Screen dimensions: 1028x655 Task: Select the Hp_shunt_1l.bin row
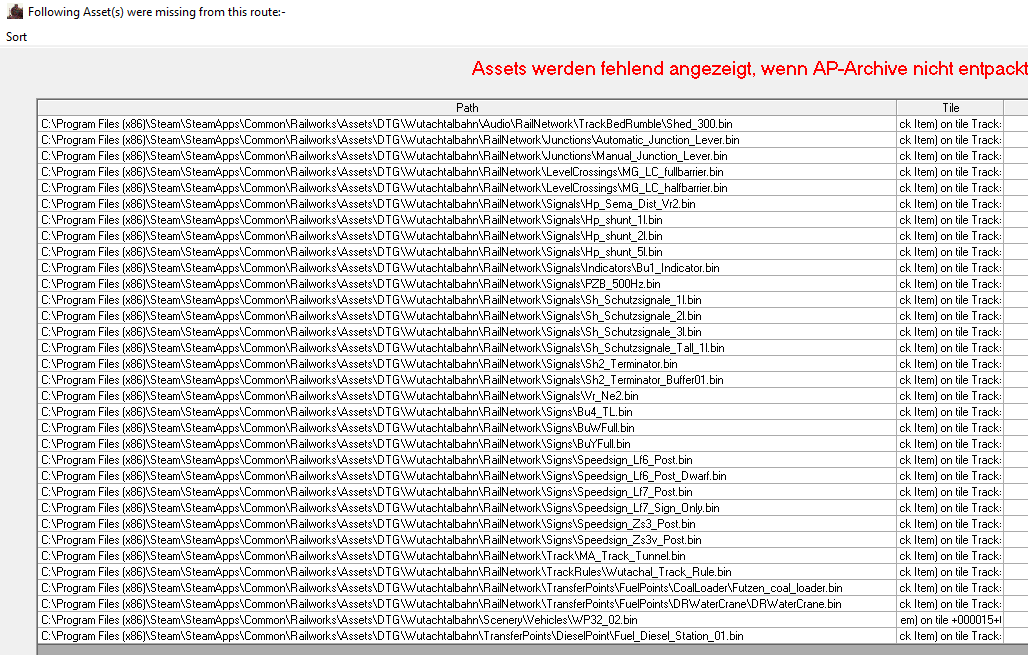467,220
